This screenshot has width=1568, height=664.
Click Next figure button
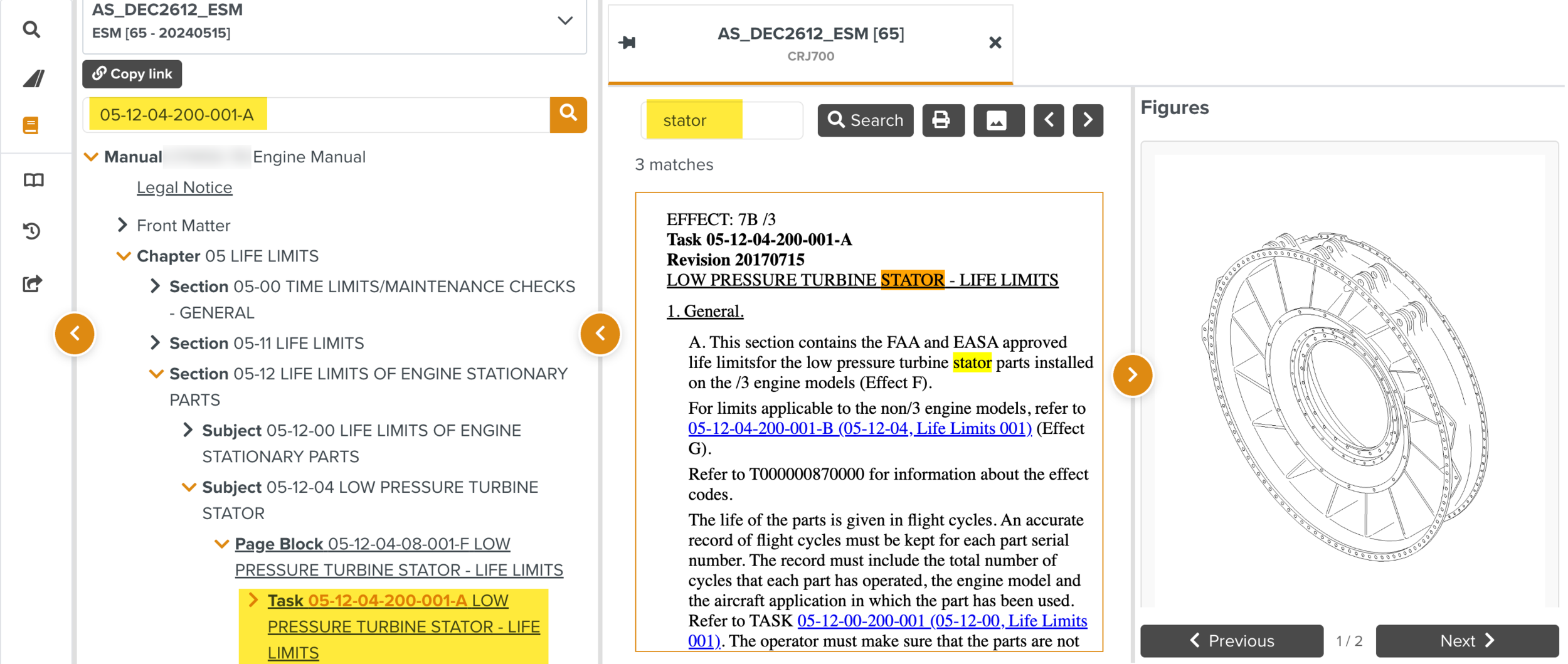pyautogui.click(x=1466, y=640)
